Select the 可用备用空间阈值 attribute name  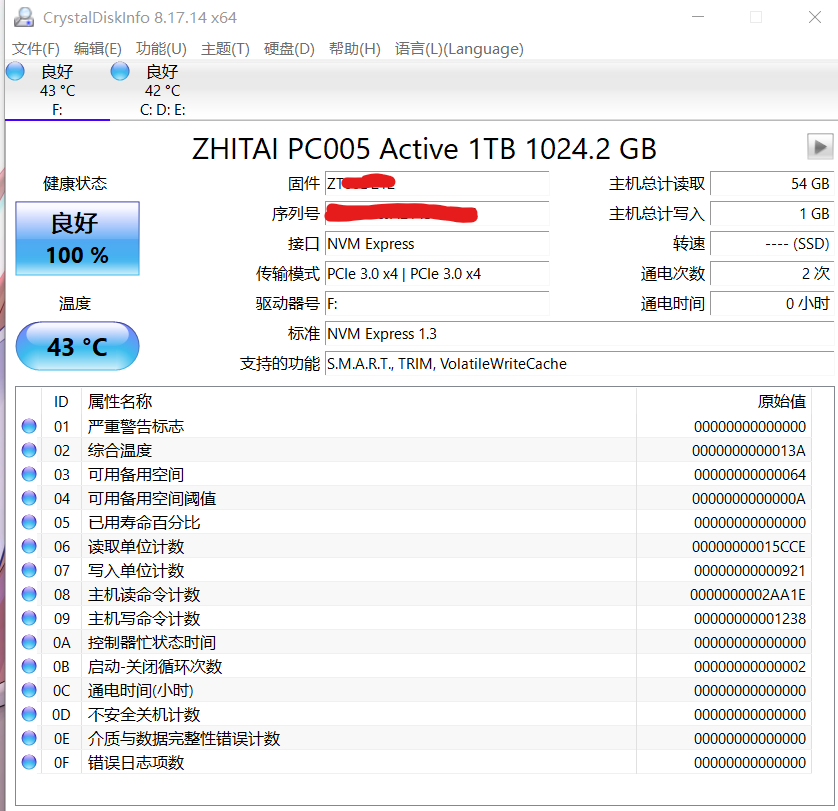pyautogui.click(x=152, y=498)
